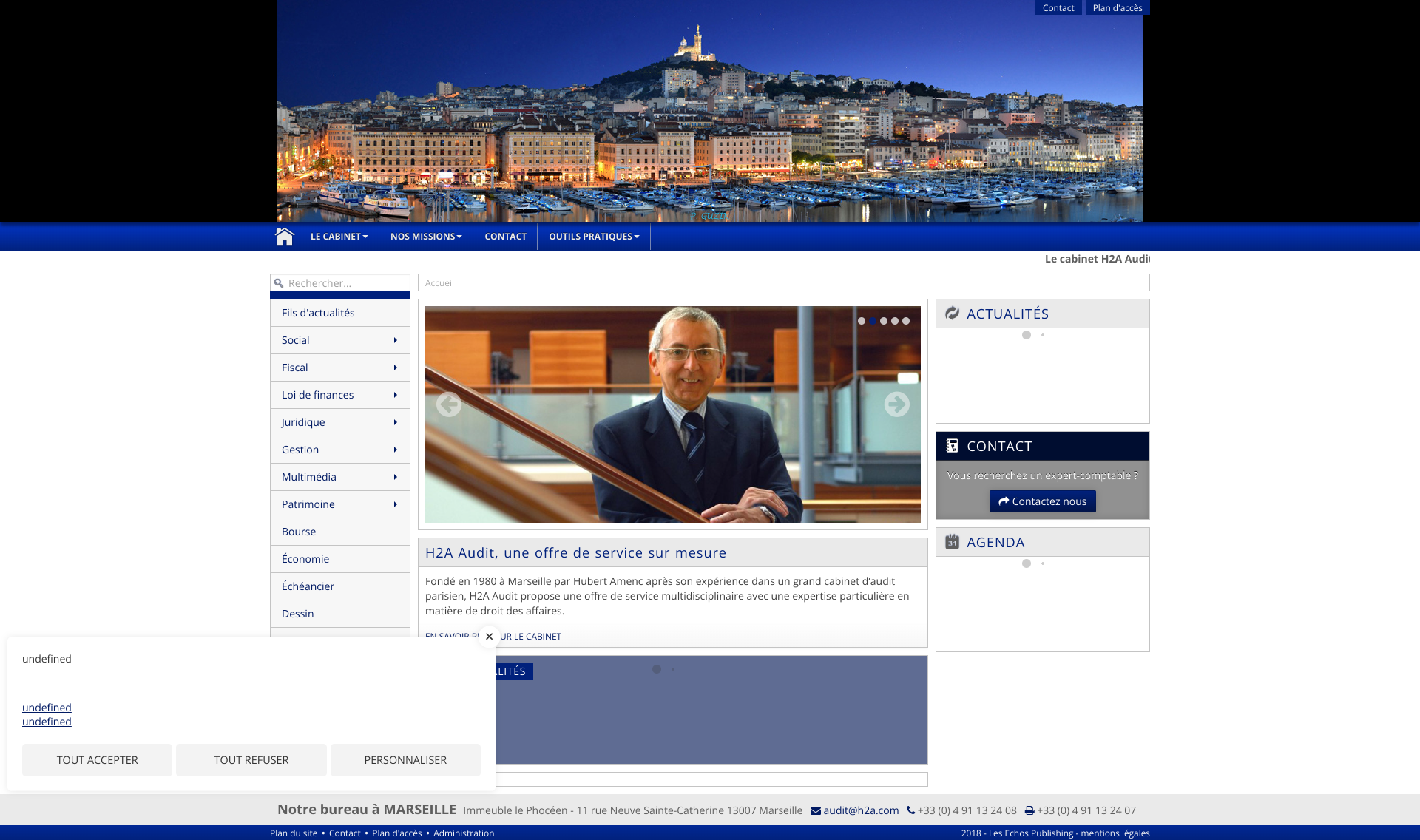Select the fourth carousel dot
Viewport: 1420px width, 840px height.
(895, 321)
